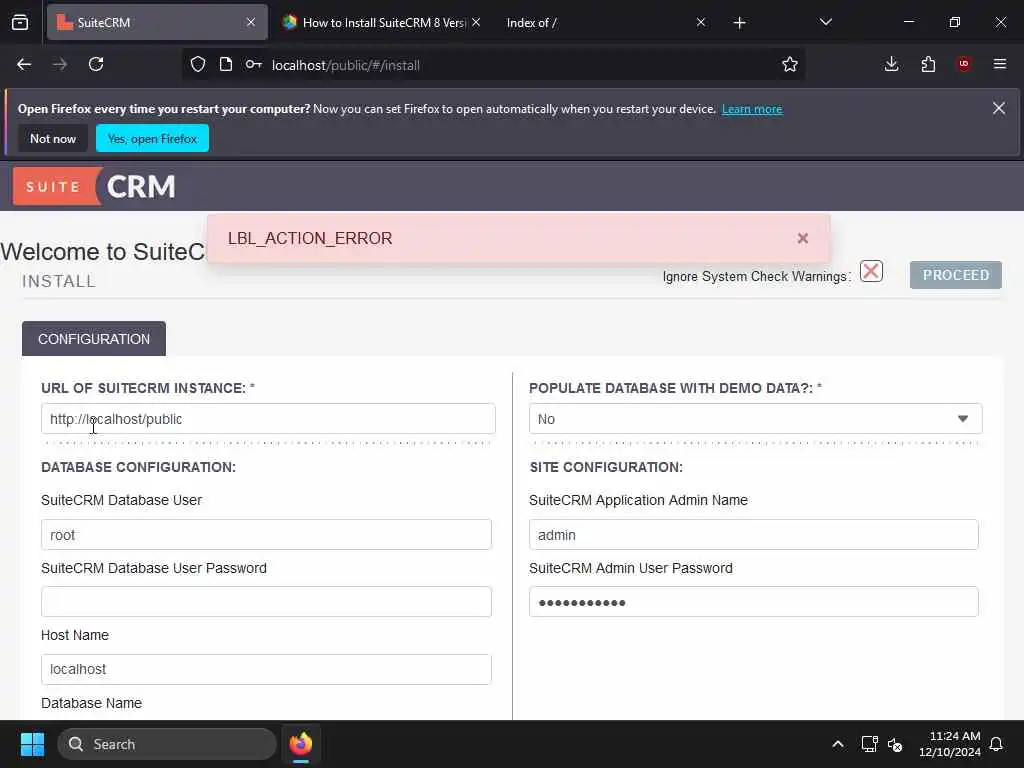Click the Firefox View icon in the tab bar
The image size is (1024, 768).
[x=20, y=22]
